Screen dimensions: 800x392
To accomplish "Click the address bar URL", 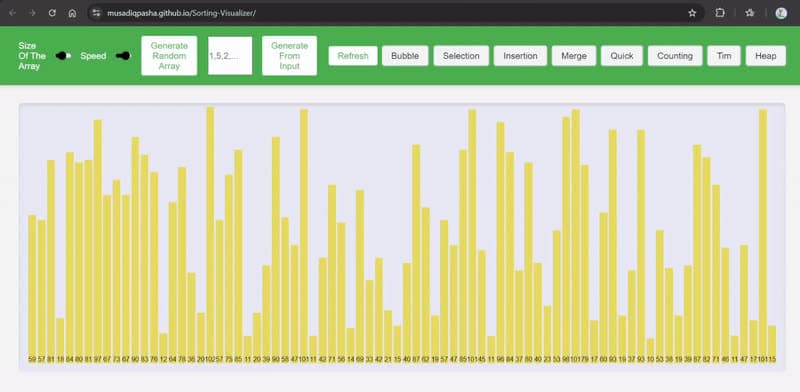I will (x=181, y=13).
